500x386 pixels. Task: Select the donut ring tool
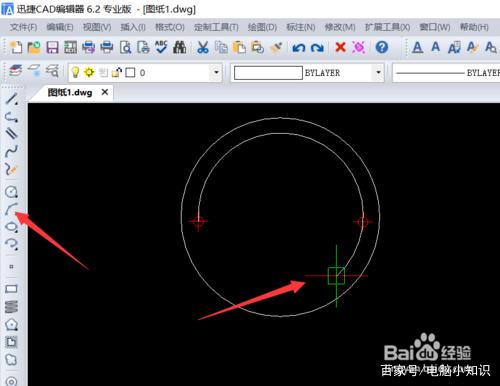11,381
